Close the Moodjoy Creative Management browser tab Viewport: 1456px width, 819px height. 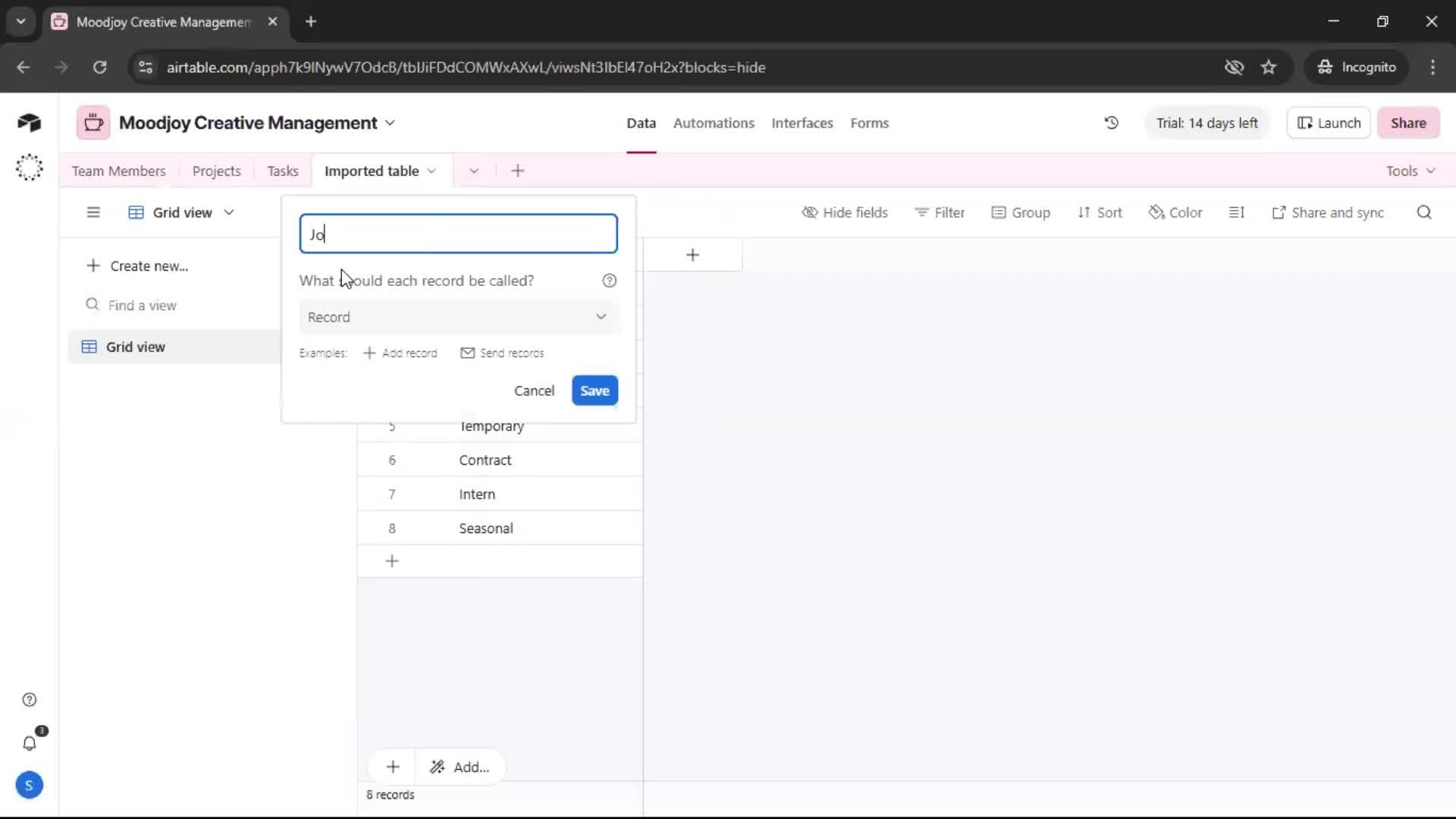tap(272, 21)
